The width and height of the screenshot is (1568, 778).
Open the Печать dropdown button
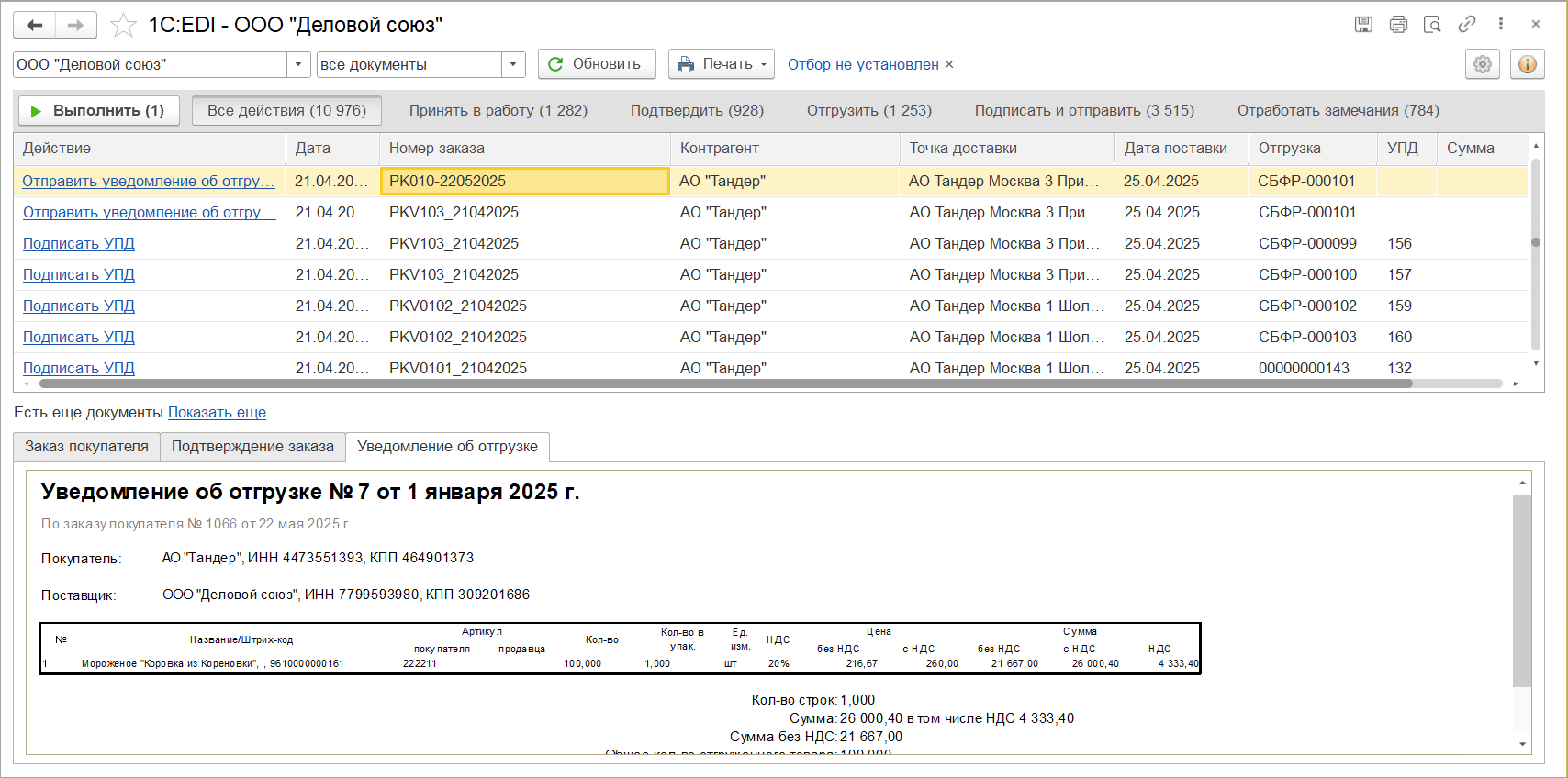[722, 64]
